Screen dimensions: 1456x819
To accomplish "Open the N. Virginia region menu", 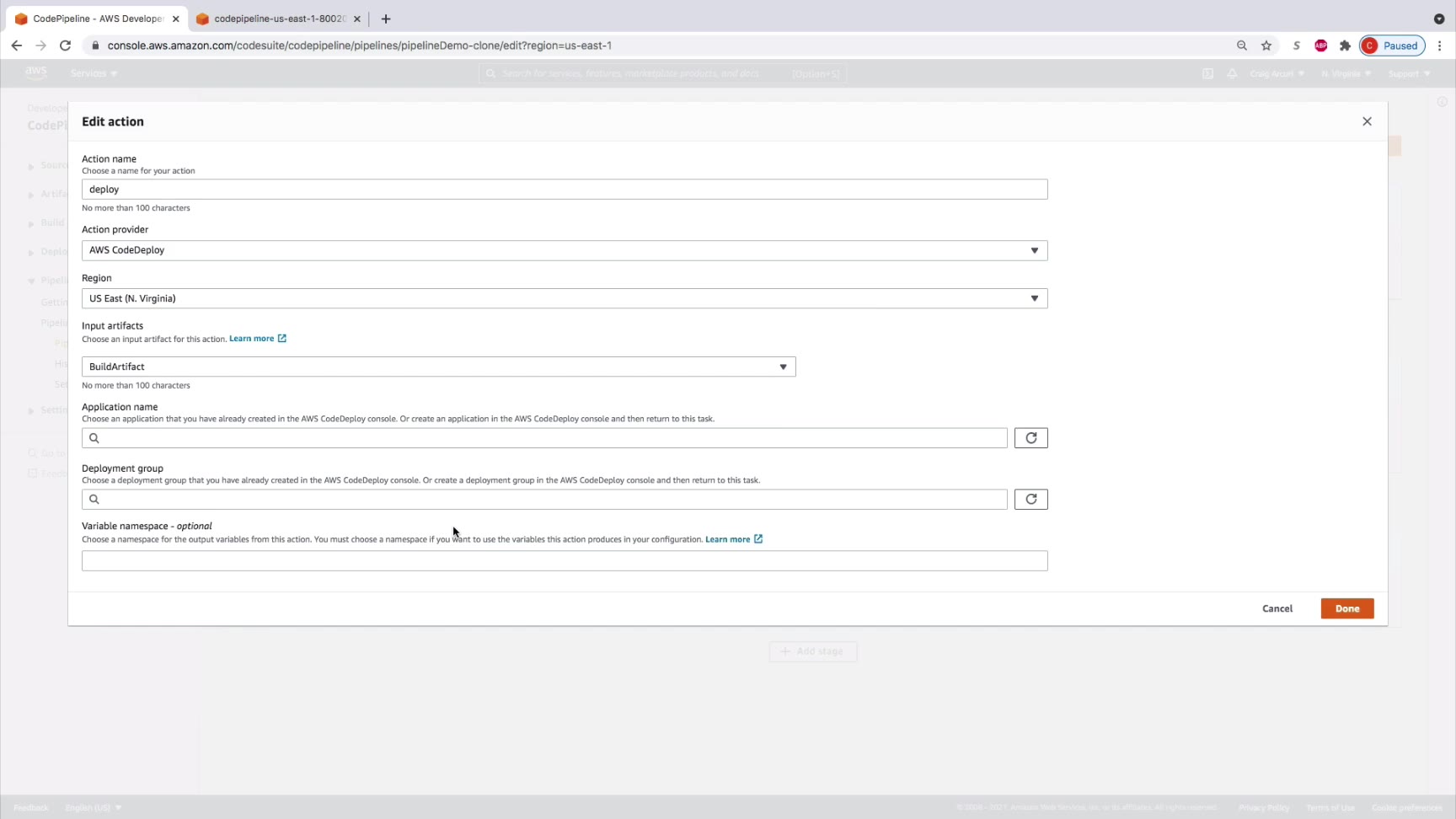I will (x=1346, y=73).
